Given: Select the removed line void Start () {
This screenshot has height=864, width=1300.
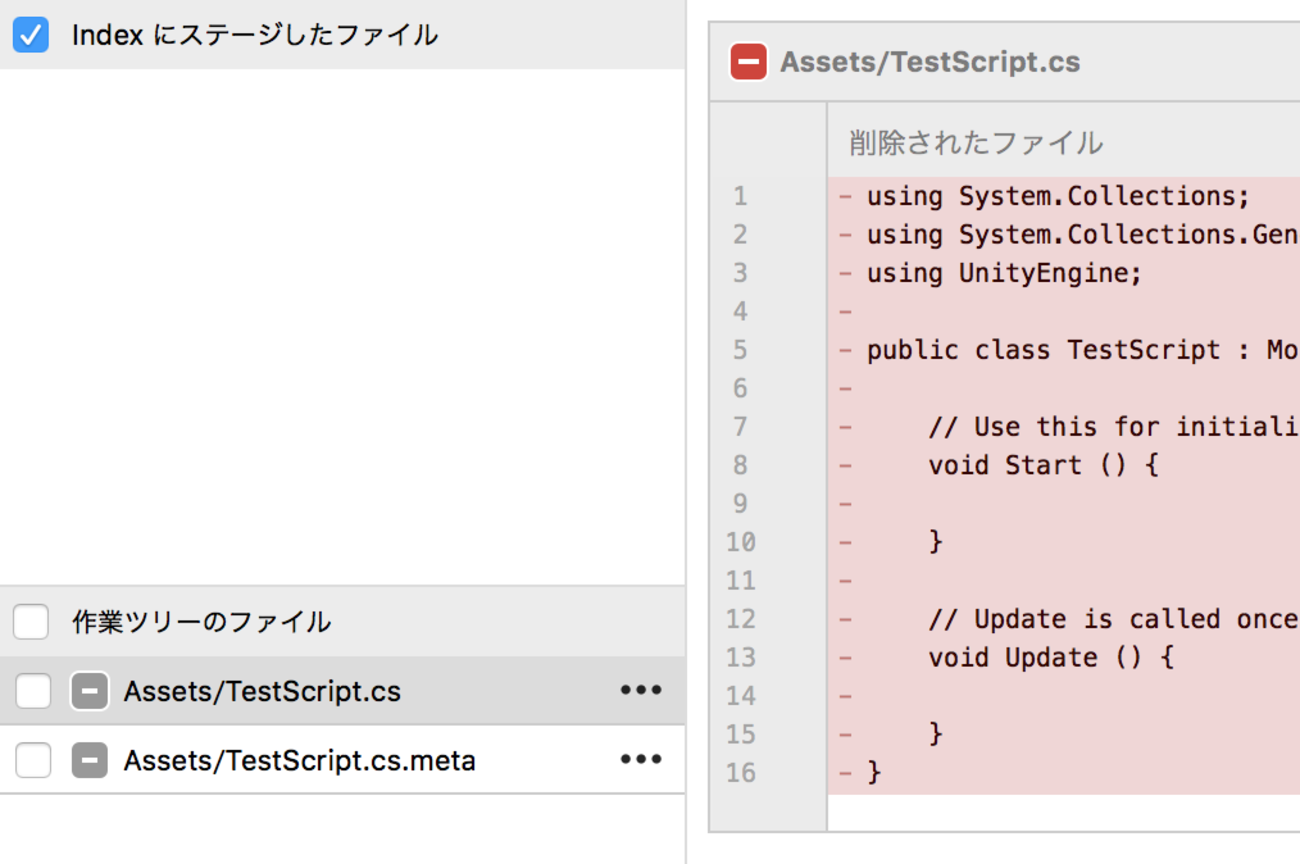Looking at the screenshot, I should (1043, 465).
